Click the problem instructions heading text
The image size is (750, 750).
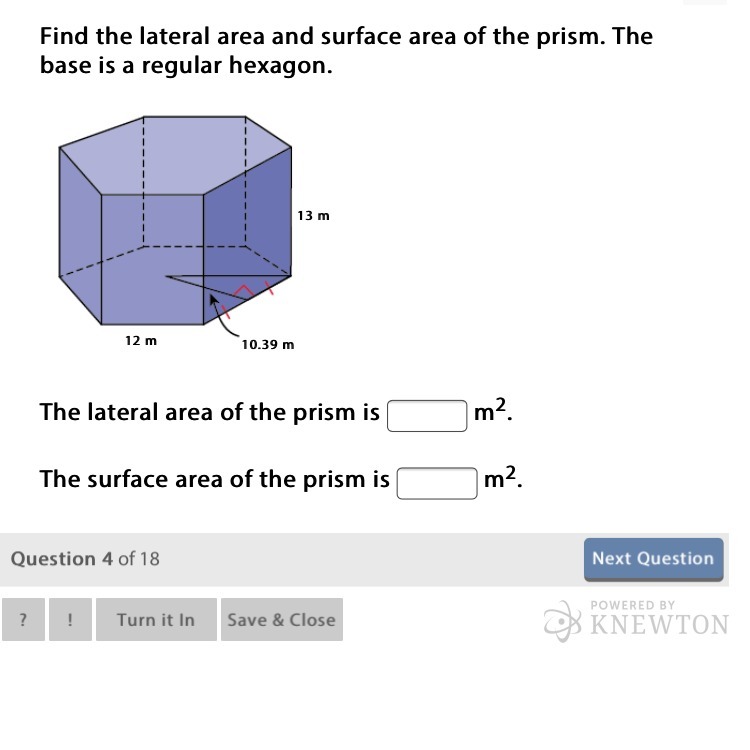(346, 50)
